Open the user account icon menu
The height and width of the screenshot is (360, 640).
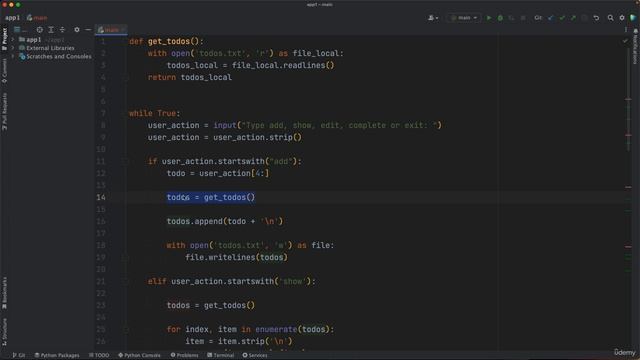point(433,18)
